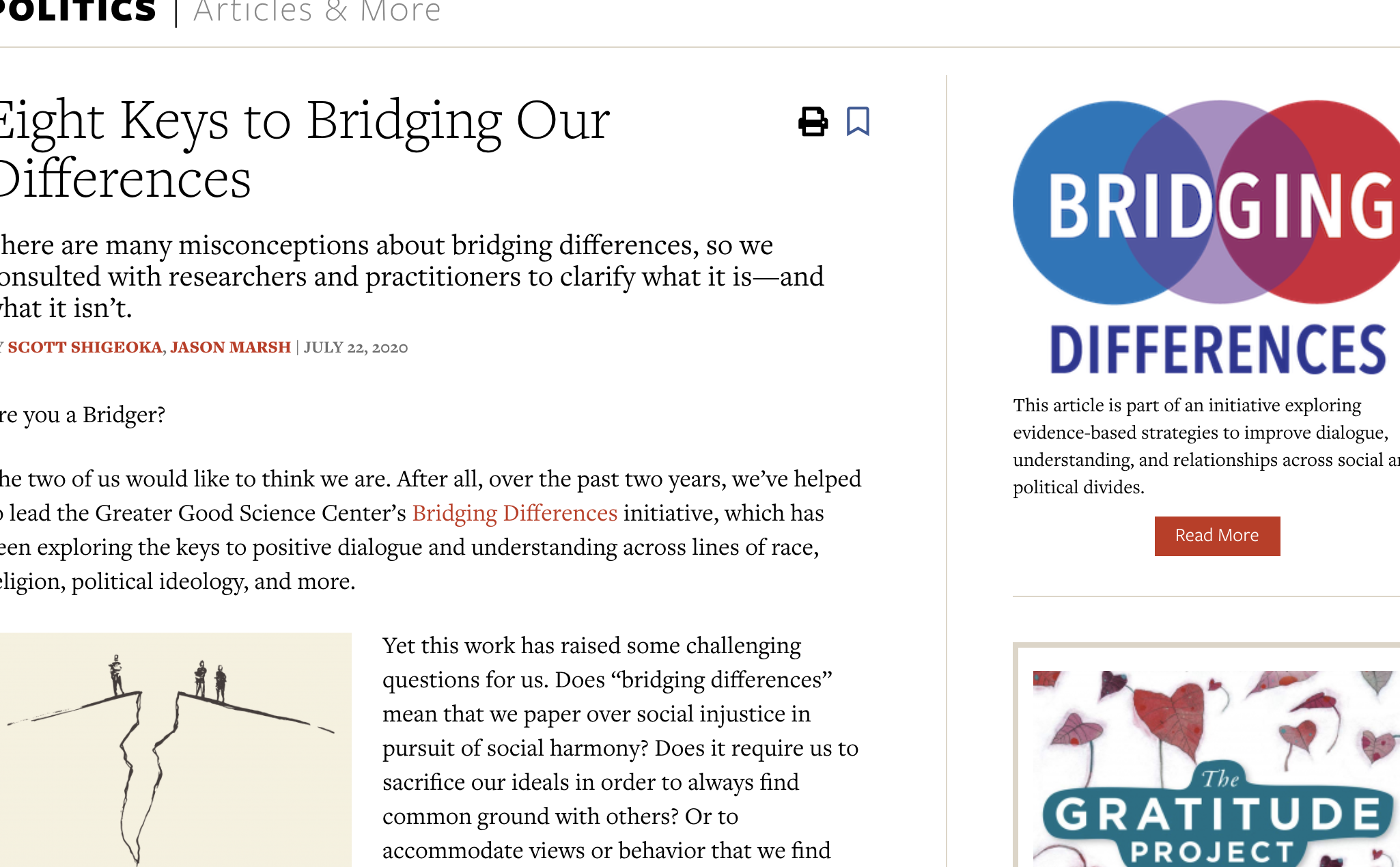Go to Articles & More
Image resolution: width=1400 pixels, height=867 pixels.
point(317,11)
